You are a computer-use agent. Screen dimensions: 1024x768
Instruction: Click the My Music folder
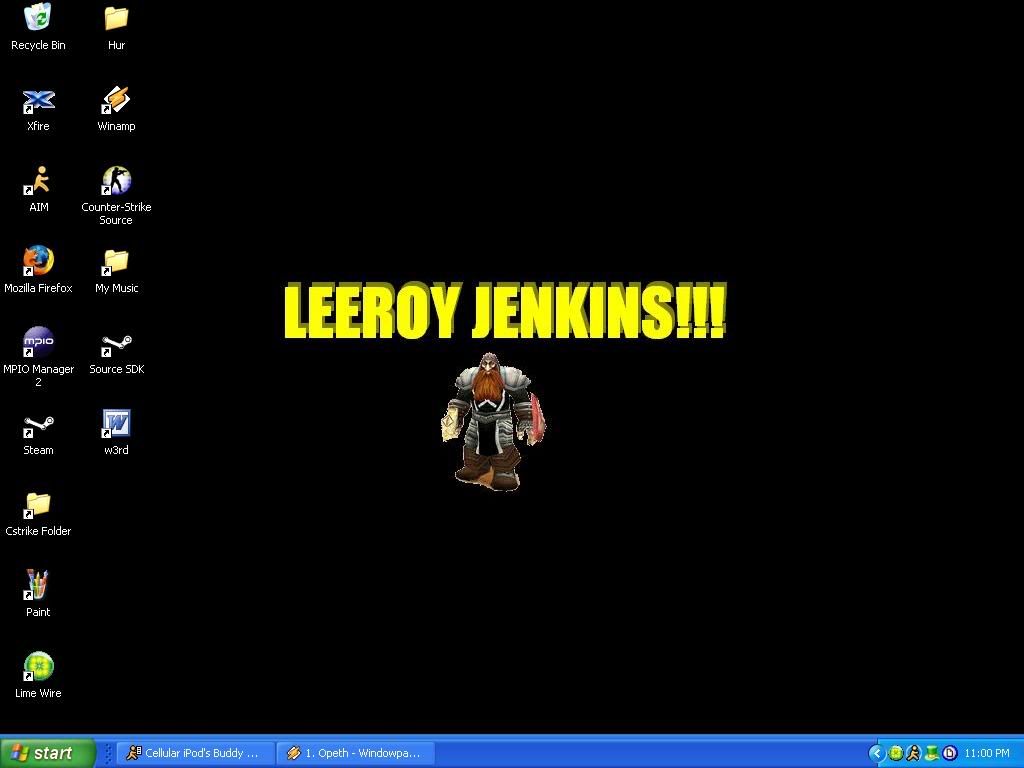[x=116, y=263]
